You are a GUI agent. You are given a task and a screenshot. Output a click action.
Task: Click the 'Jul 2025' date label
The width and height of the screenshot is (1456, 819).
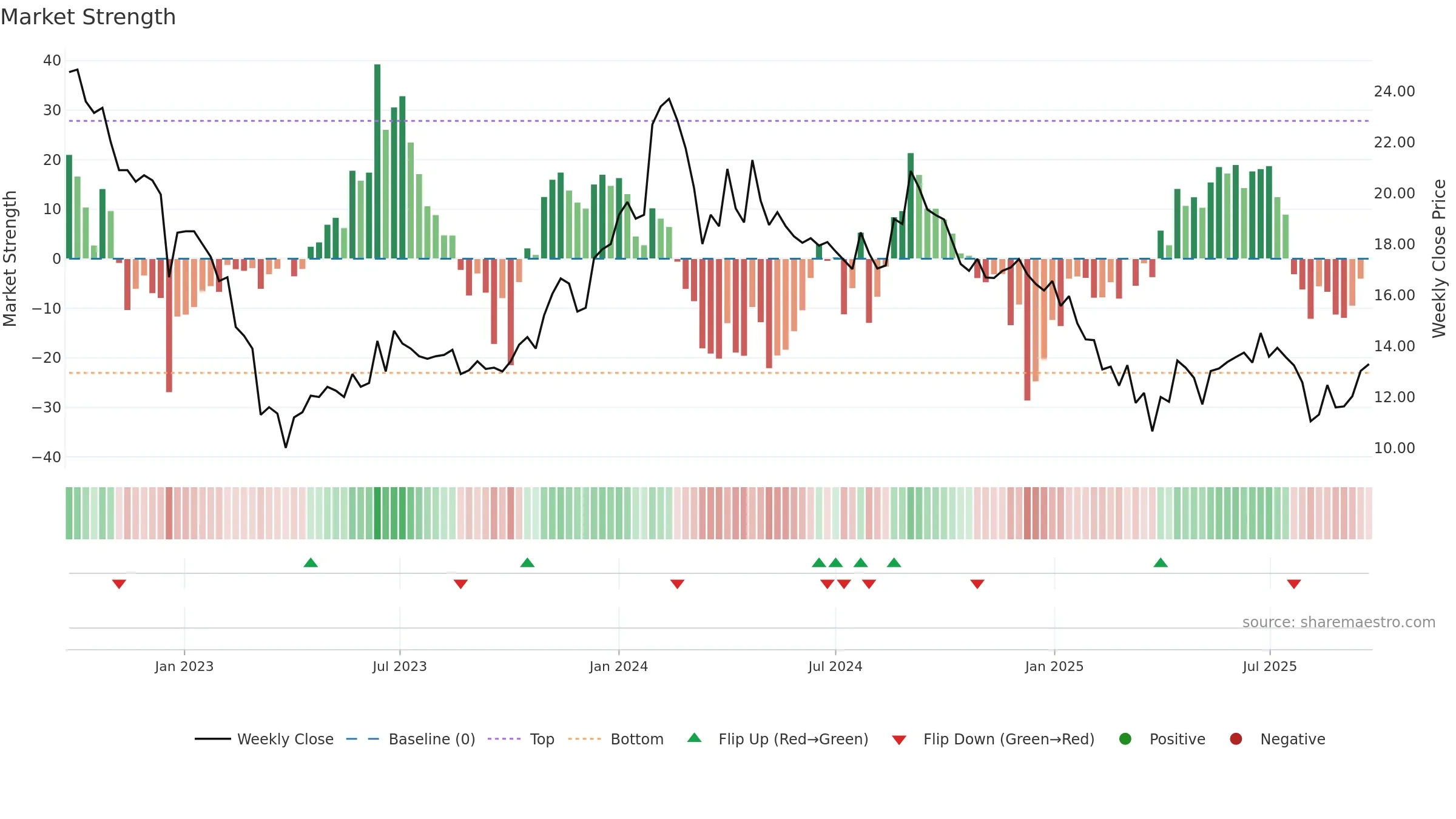[x=1269, y=666]
